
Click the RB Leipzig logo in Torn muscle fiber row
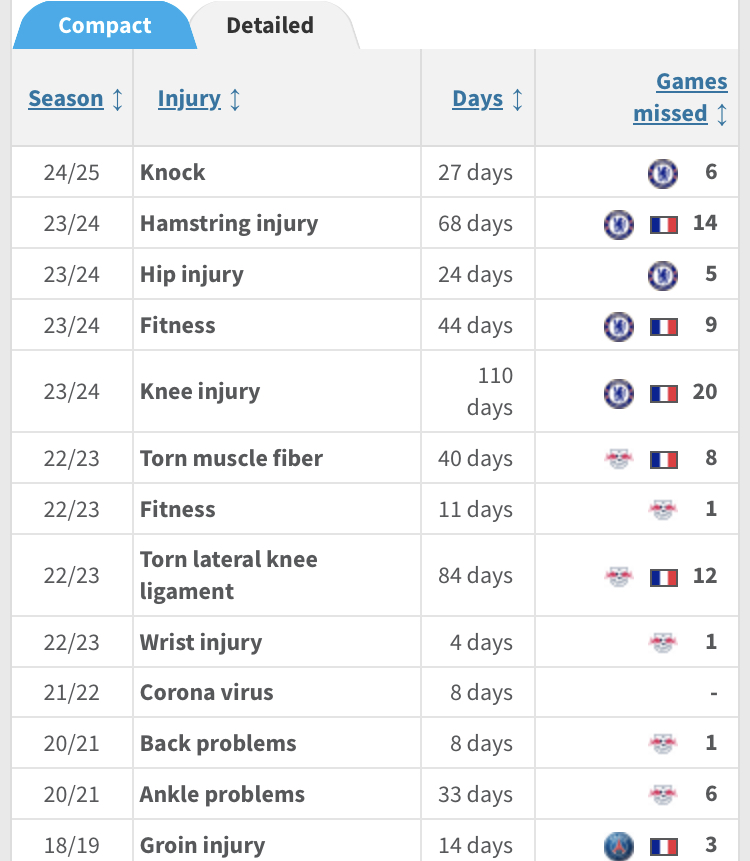(x=619, y=459)
